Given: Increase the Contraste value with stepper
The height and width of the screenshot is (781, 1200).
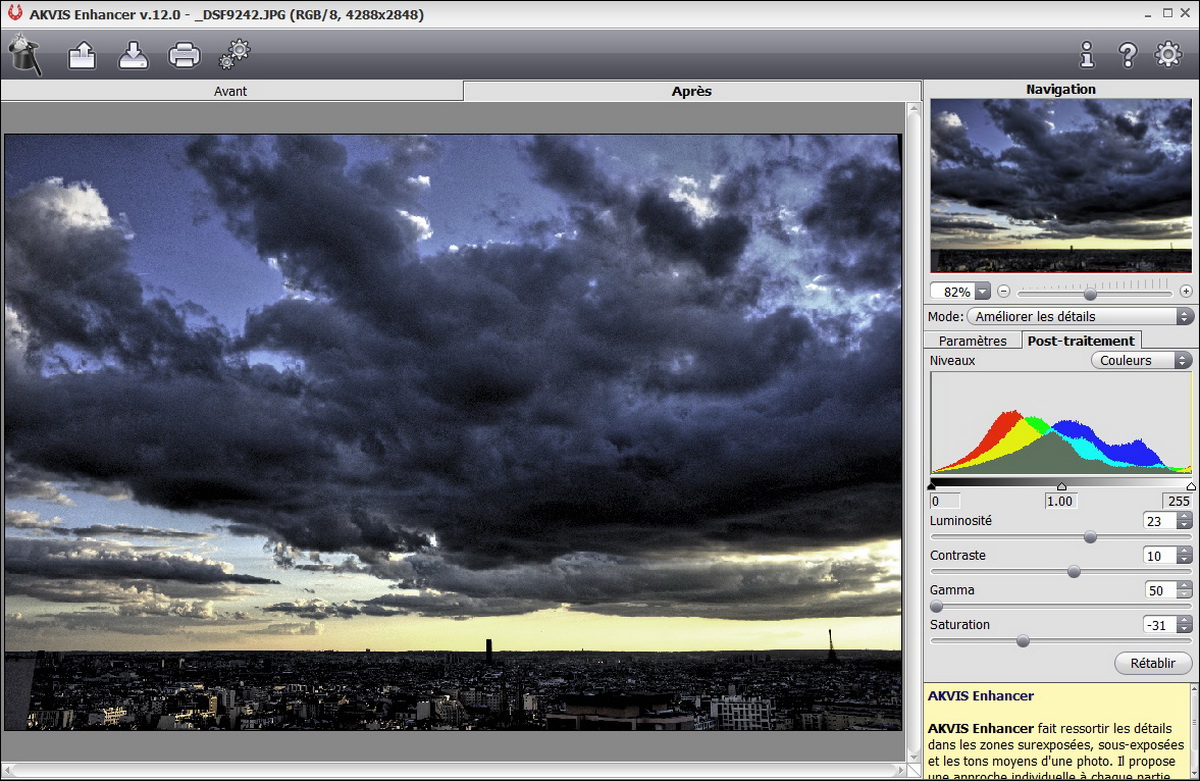Looking at the screenshot, I should click(x=1185, y=551).
